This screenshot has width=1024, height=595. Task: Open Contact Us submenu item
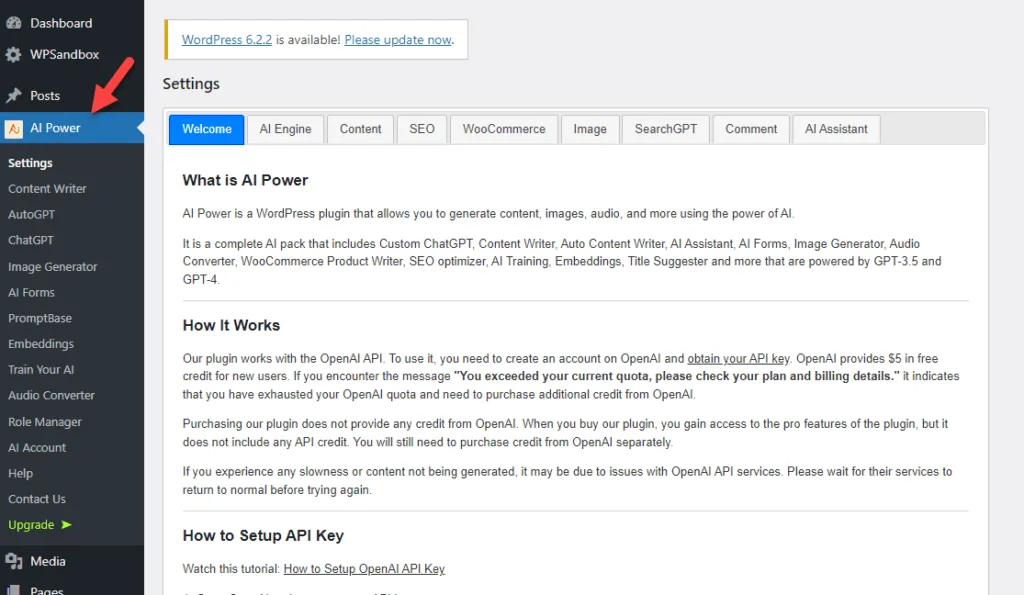[x=37, y=499]
